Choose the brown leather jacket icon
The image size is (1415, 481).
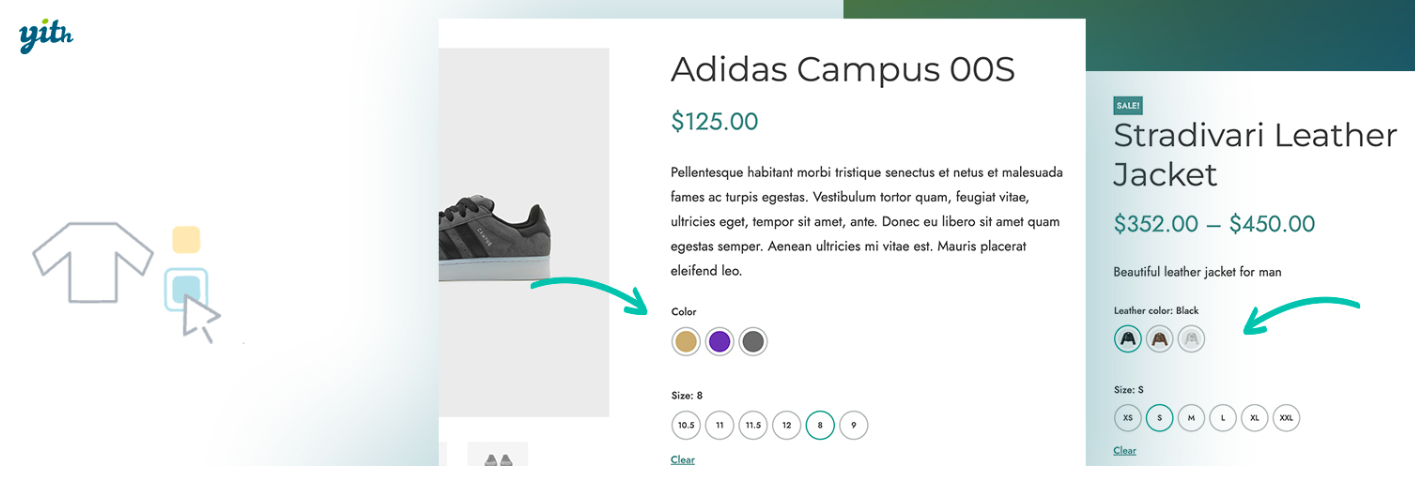(x=1159, y=339)
